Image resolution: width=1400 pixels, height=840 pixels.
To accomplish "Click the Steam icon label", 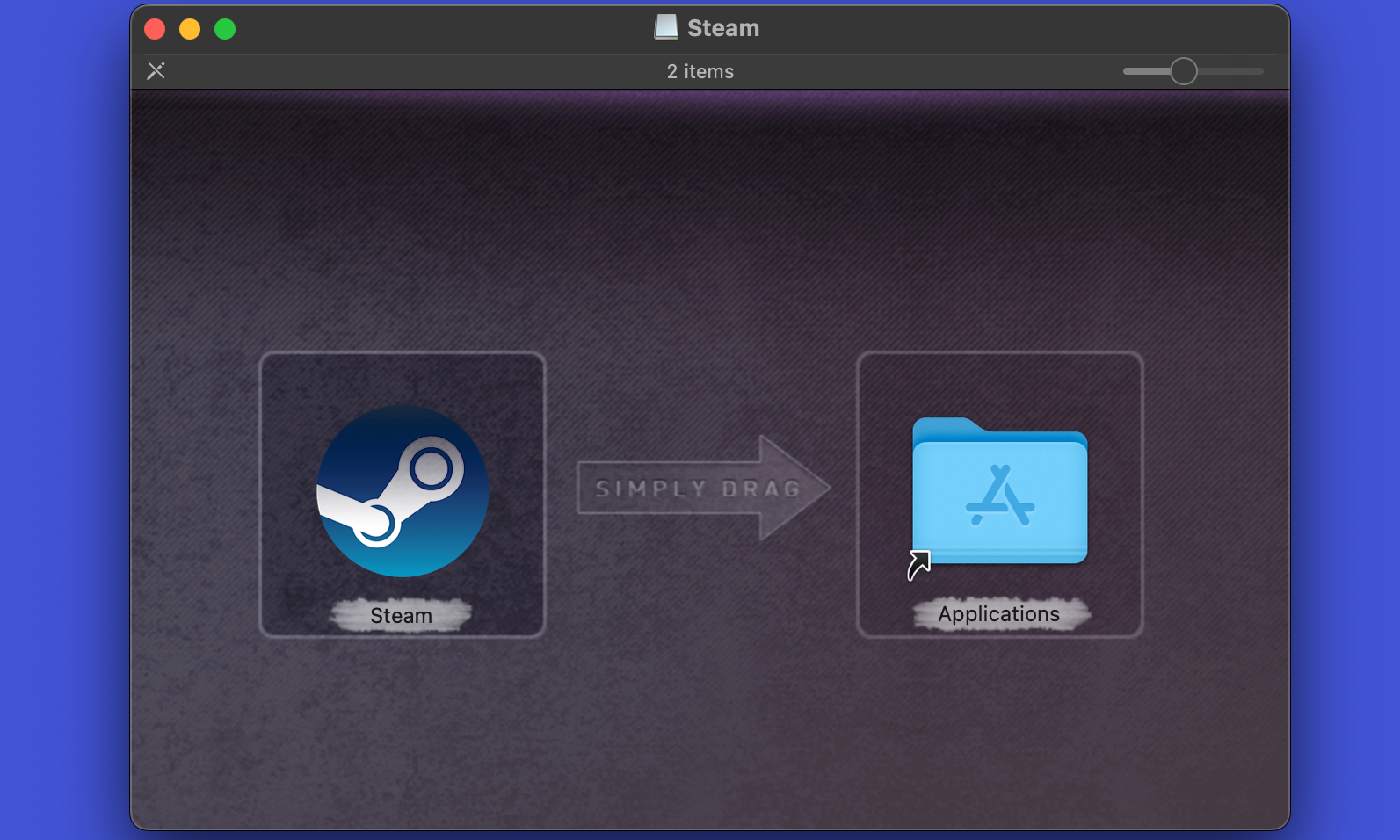I will pyautogui.click(x=401, y=615).
